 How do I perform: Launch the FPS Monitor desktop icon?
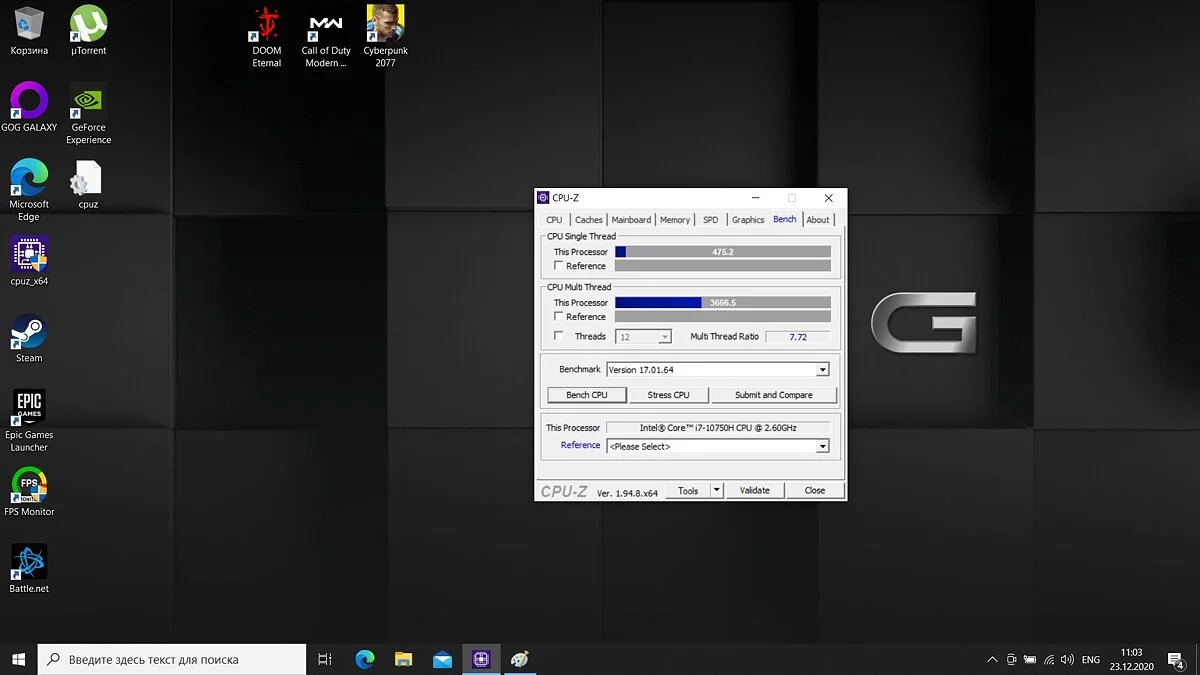click(29, 487)
